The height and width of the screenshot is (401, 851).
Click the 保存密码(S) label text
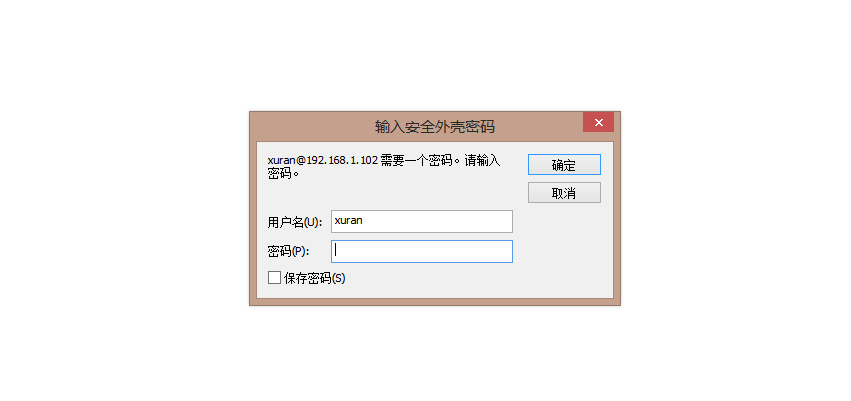[315, 278]
